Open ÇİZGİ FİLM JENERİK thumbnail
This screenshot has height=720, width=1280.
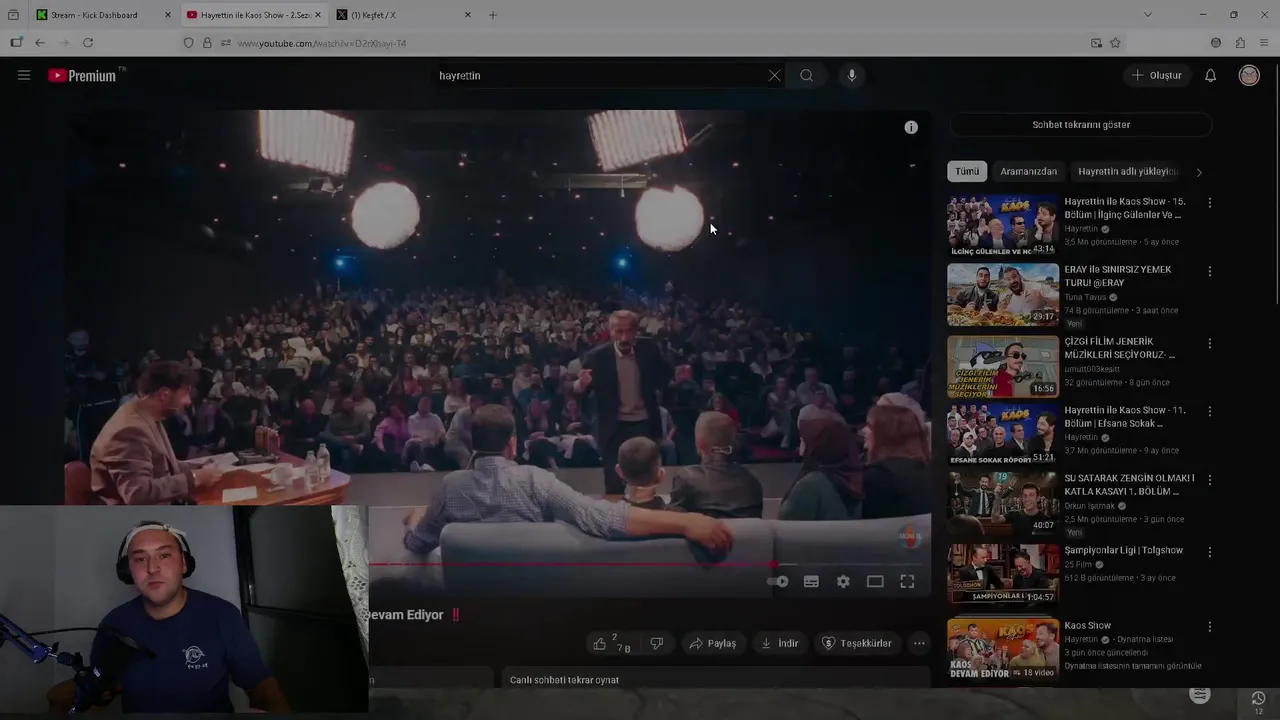point(1003,367)
